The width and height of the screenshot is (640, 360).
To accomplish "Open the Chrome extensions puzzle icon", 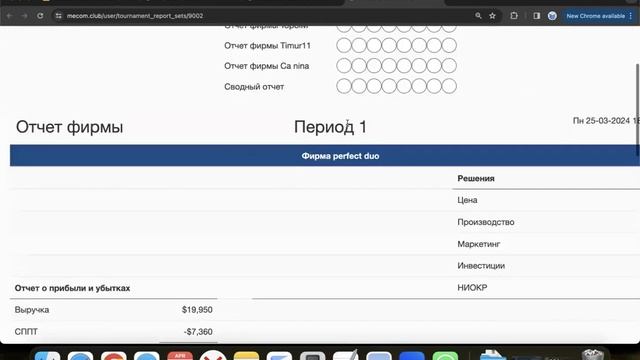I will tap(514, 16).
